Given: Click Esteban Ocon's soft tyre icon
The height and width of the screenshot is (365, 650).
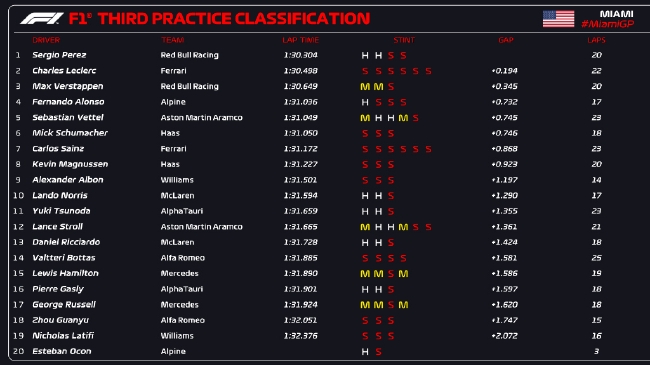Looking at the screenshot, I should [x=378, y=352].
